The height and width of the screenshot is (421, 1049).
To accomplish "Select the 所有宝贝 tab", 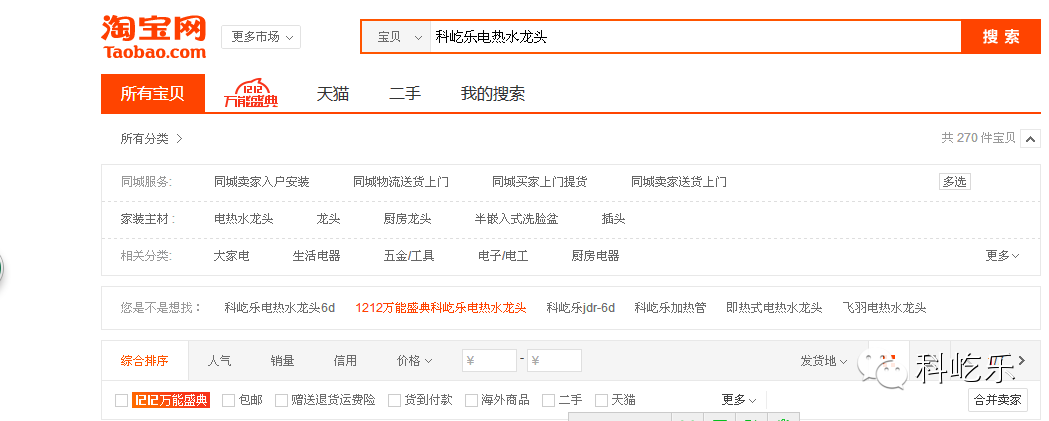I will [153, 94].
